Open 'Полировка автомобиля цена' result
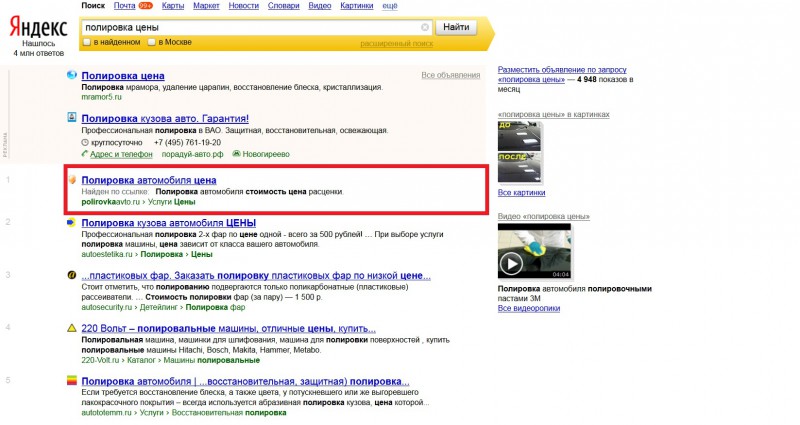 click(x=149, y=180)
